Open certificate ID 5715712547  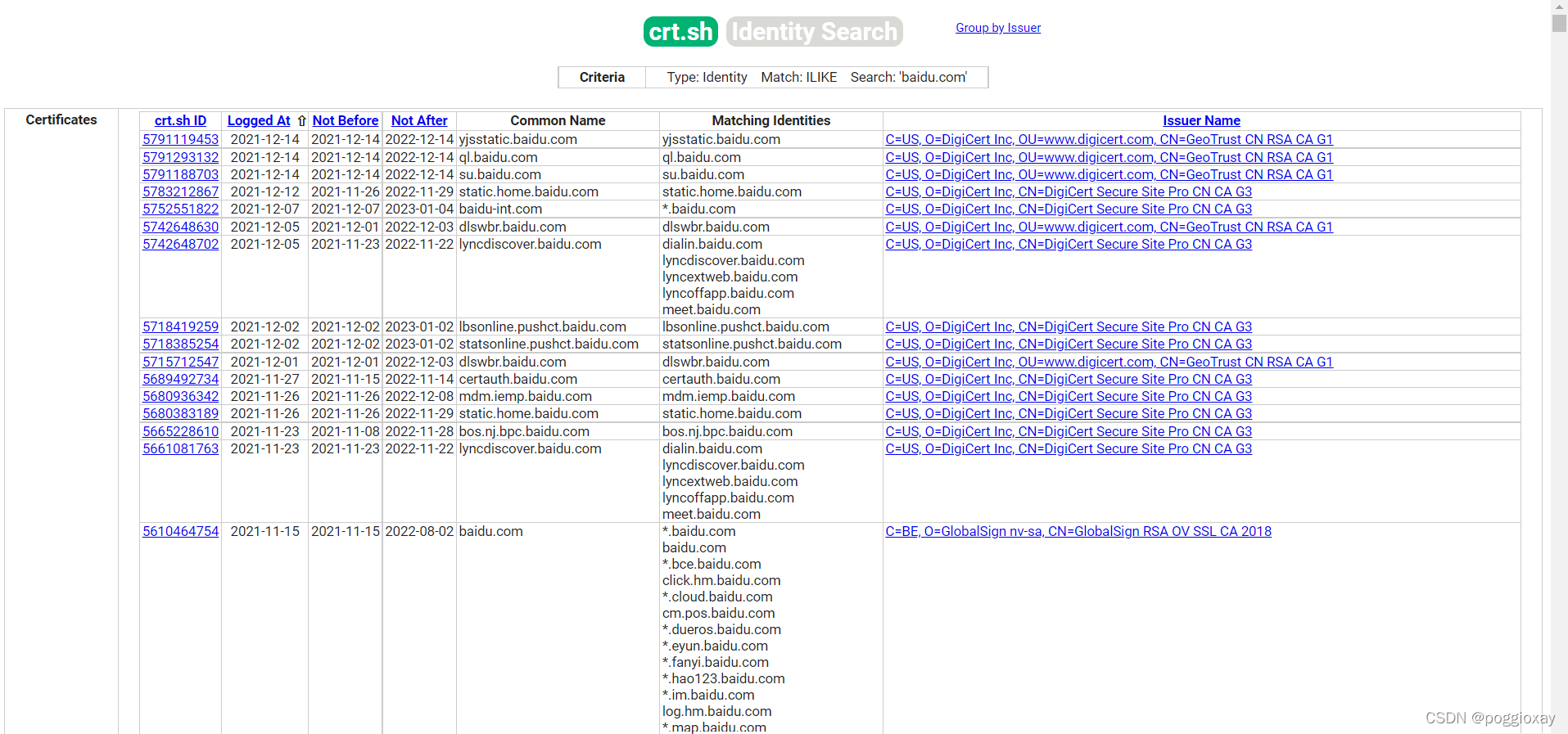[x=181, y=362]
